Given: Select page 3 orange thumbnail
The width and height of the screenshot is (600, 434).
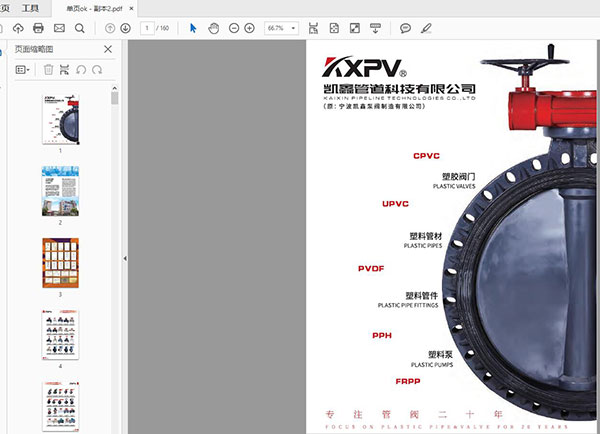Looking at the screenshot, I should pyautogui.click(x=60, y=263).
